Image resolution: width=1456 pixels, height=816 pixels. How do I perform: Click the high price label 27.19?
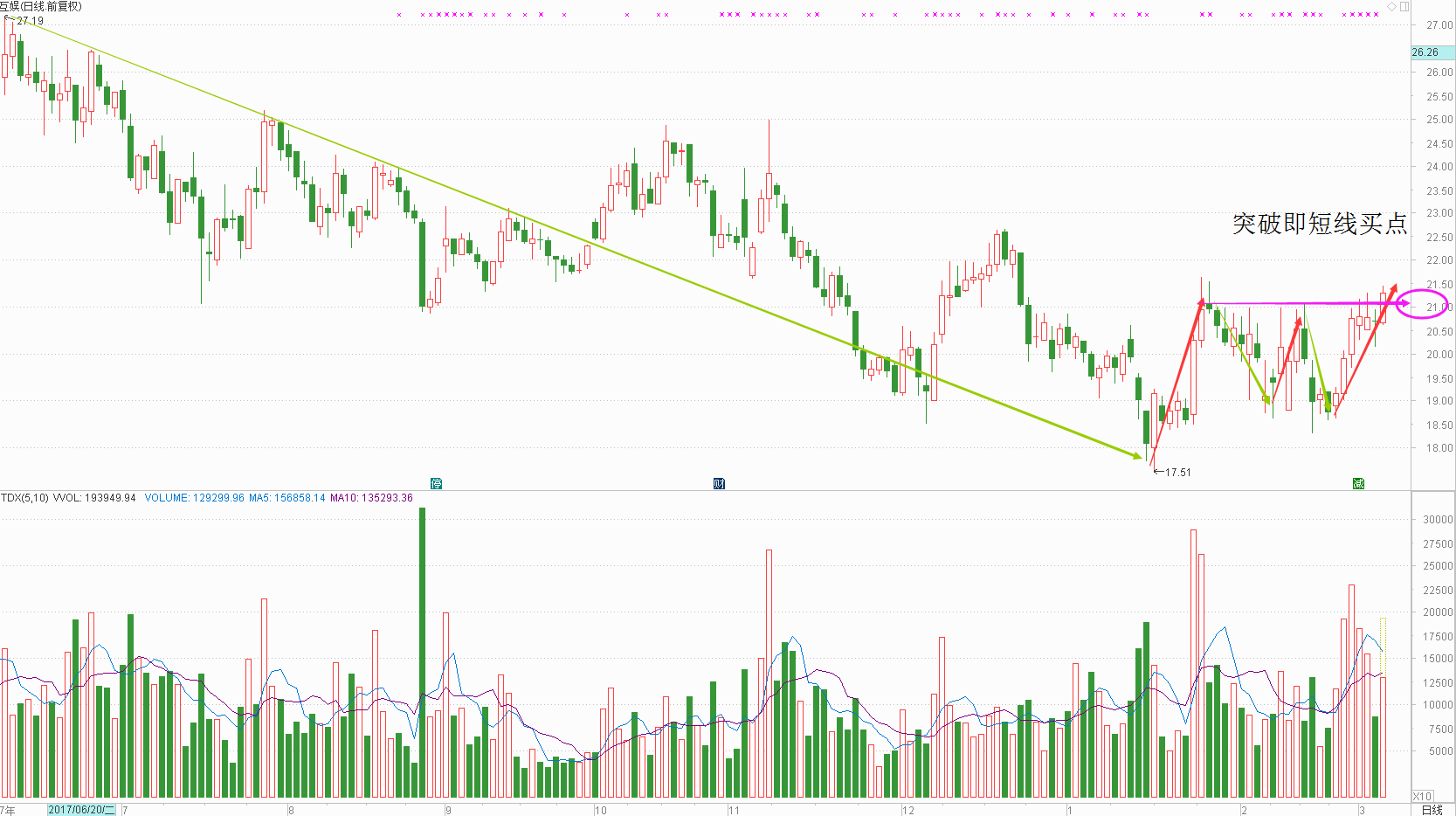click(30, 21)
